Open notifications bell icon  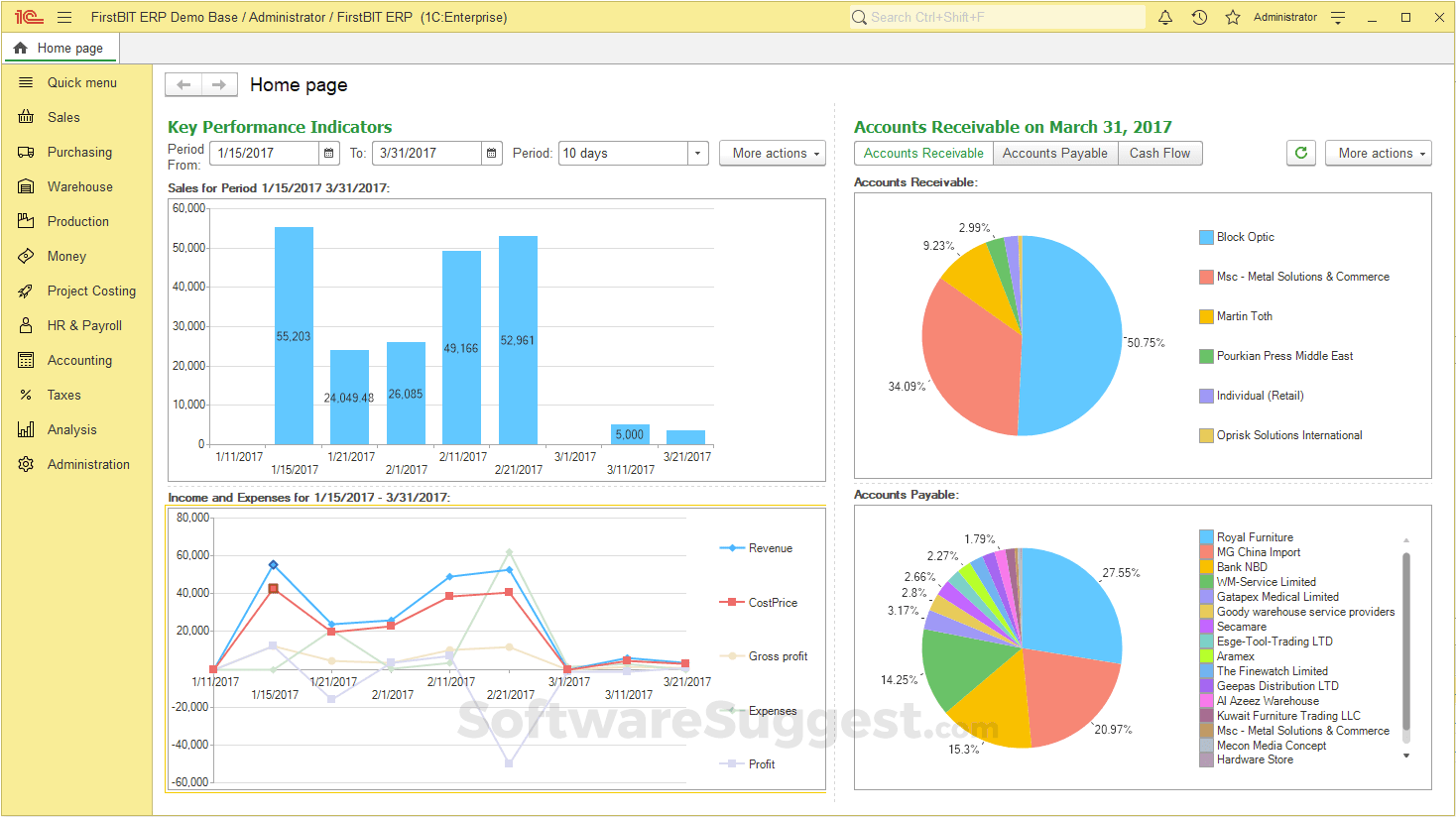tap(1165, 17)
